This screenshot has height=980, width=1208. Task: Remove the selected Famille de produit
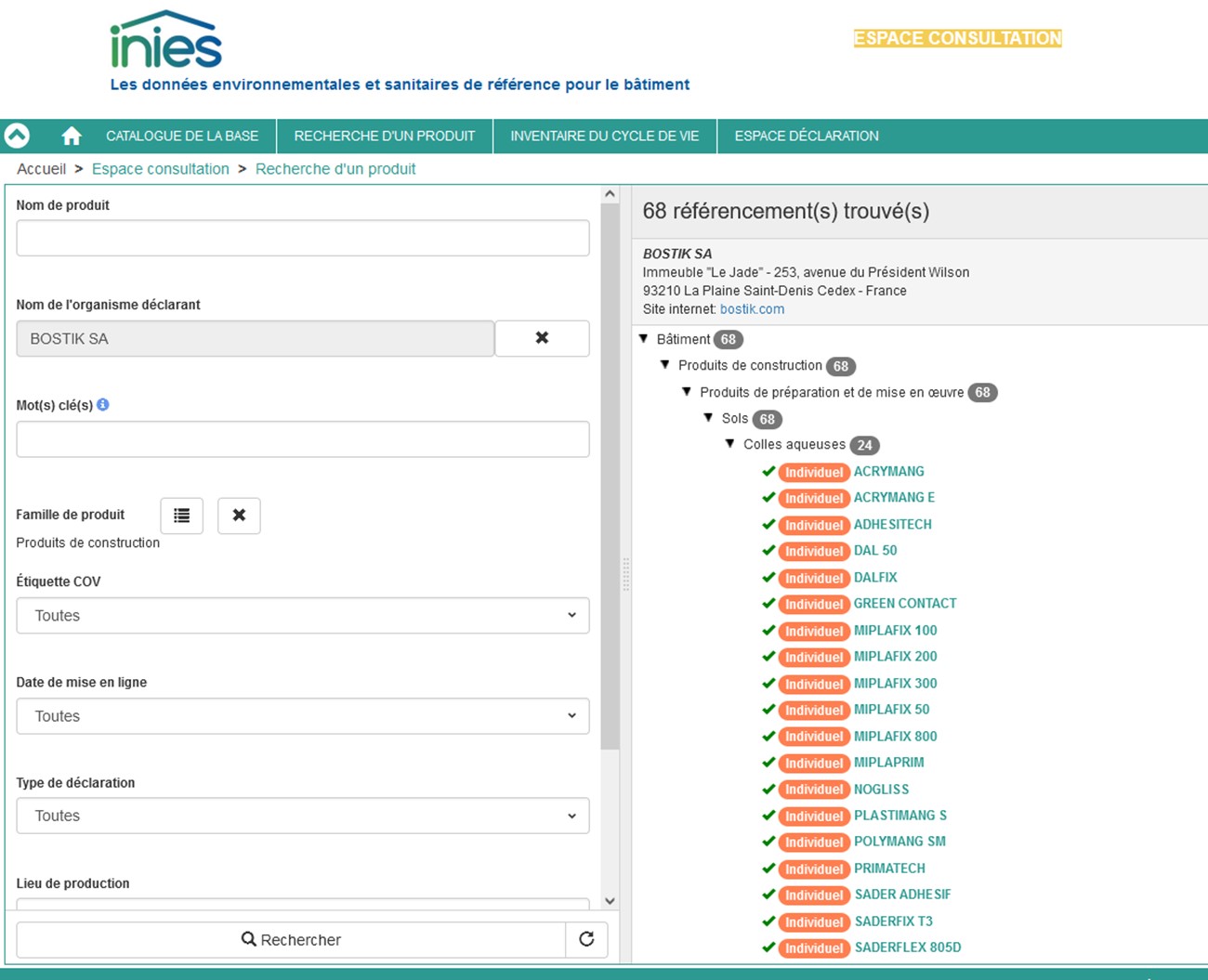tap(239, 516)
